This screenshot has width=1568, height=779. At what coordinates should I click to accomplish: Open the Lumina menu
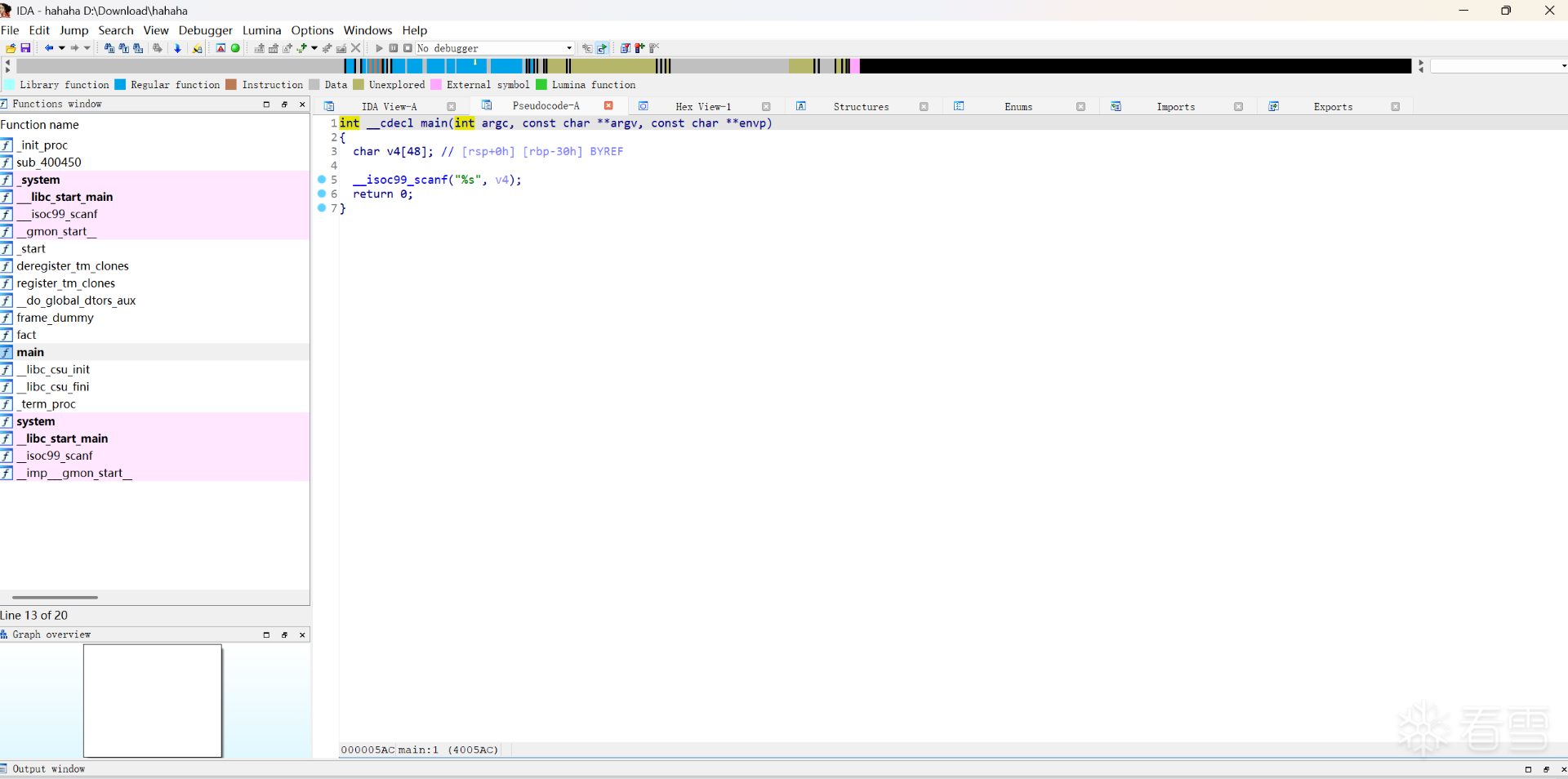click(x=261, y=30)
